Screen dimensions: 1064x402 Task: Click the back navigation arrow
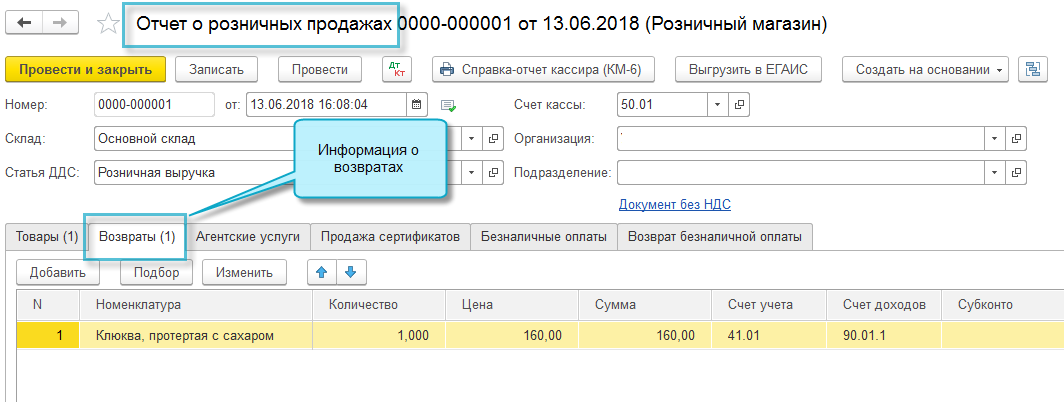(x=24, y=23)
